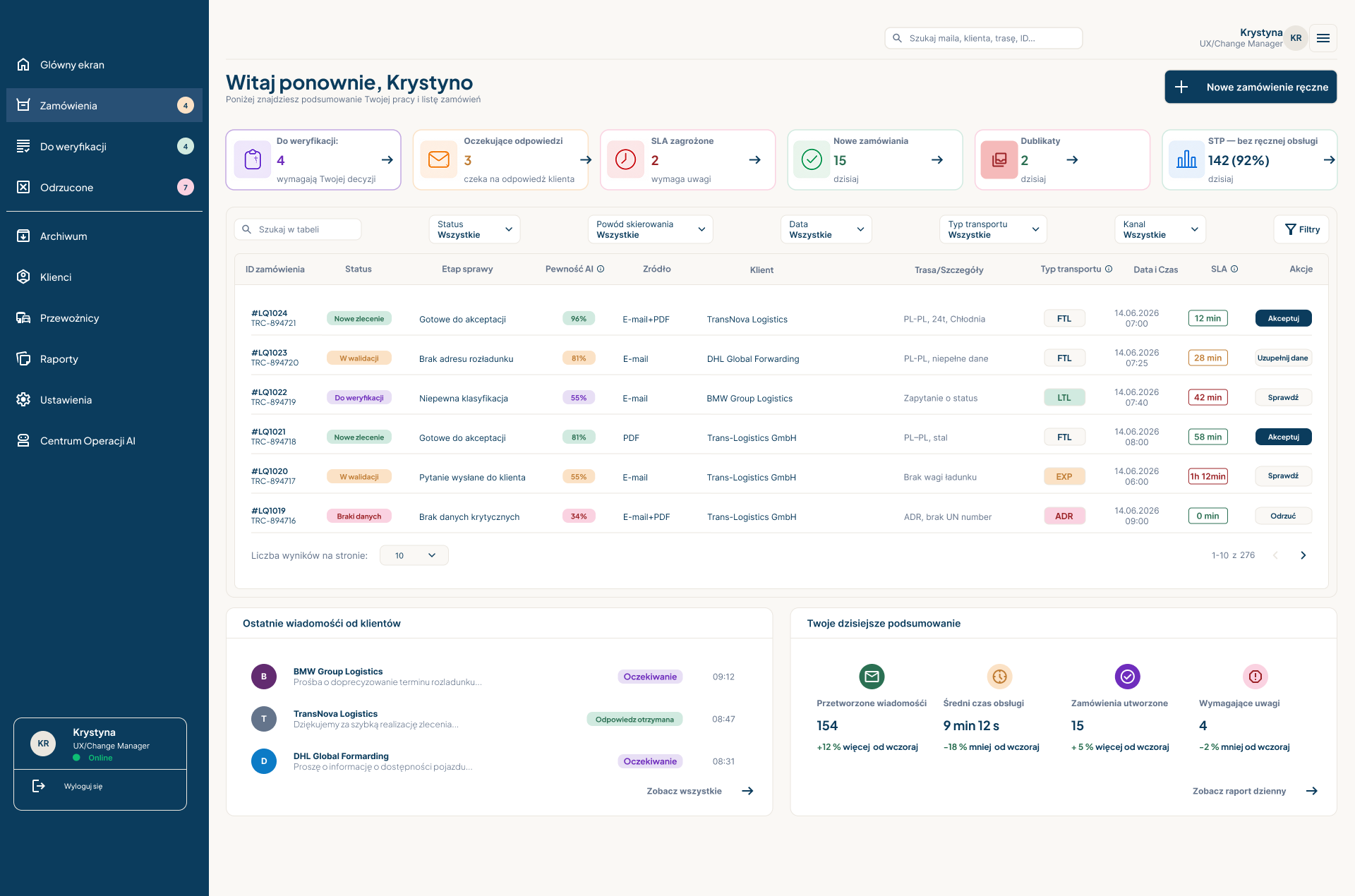This screenshot has width=1355, height=896.
Task: Expand Powód skierowania dropdown
Action: click(650, 229)
